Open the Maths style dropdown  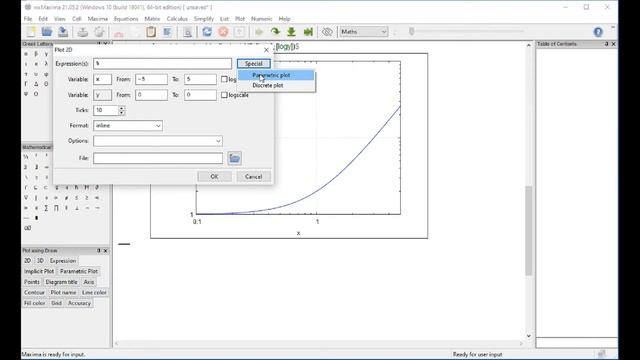[x=364, y=32]
